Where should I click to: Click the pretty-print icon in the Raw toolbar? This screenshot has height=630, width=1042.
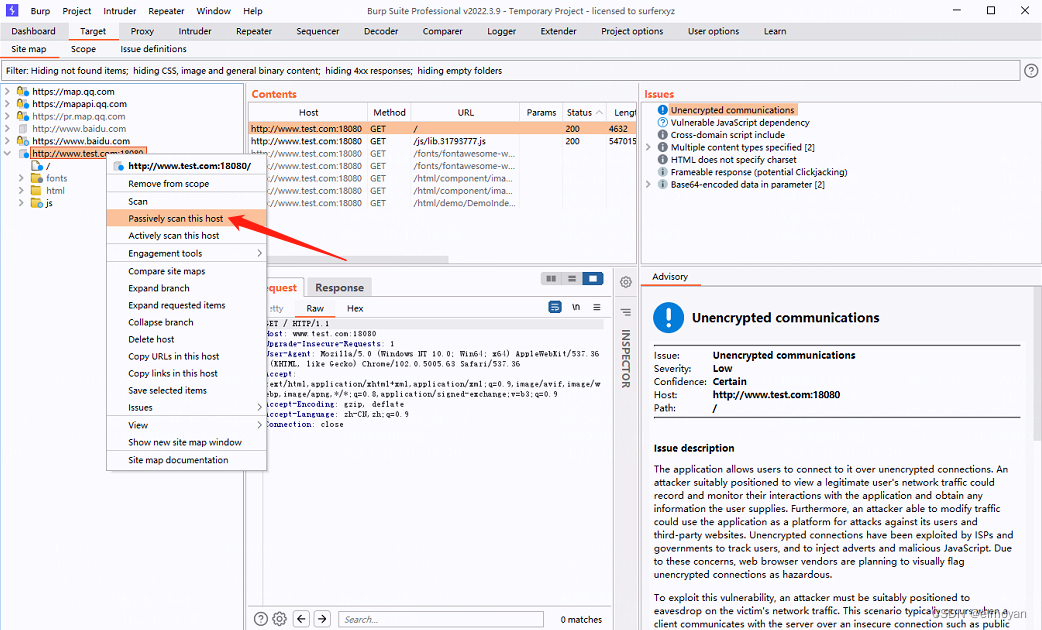point(555,307)
